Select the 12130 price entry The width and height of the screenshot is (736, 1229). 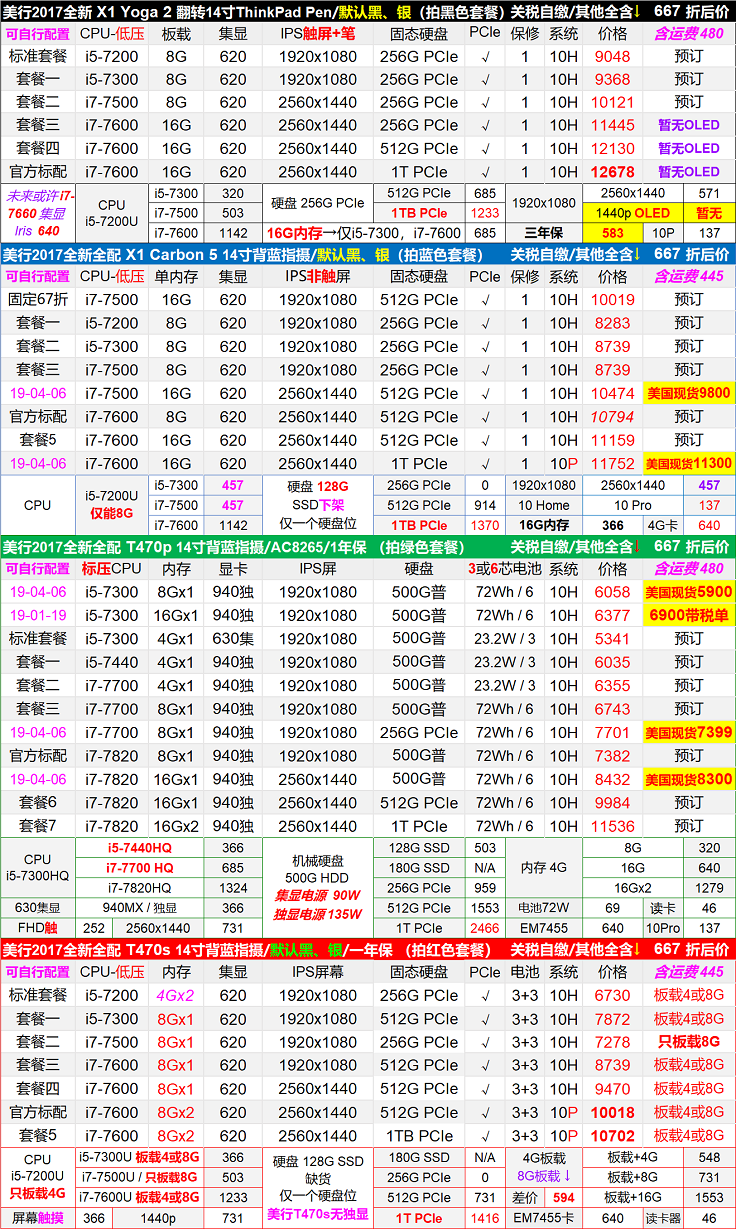click(x=612, y=148)
